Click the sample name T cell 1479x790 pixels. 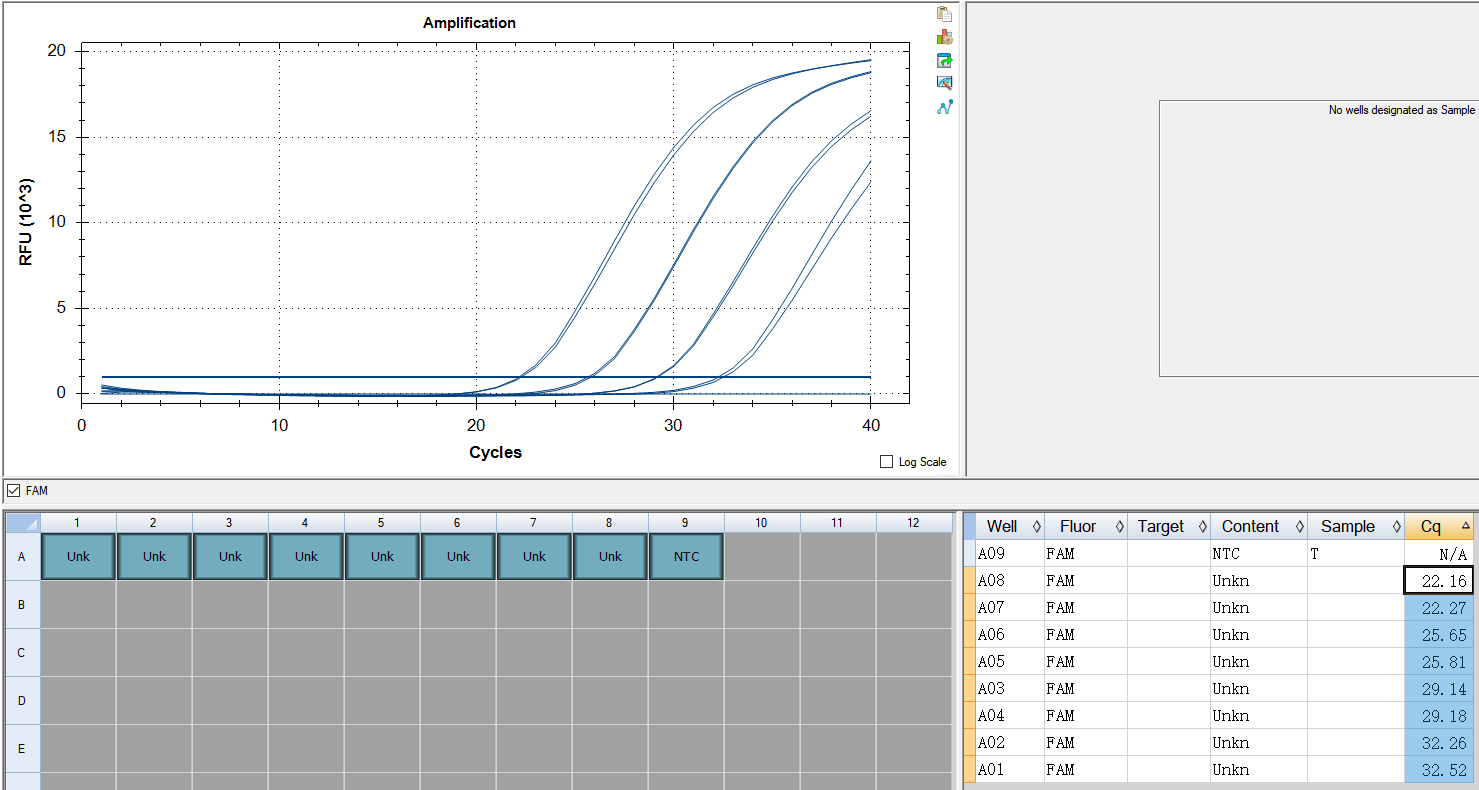tap(1356, 554)
